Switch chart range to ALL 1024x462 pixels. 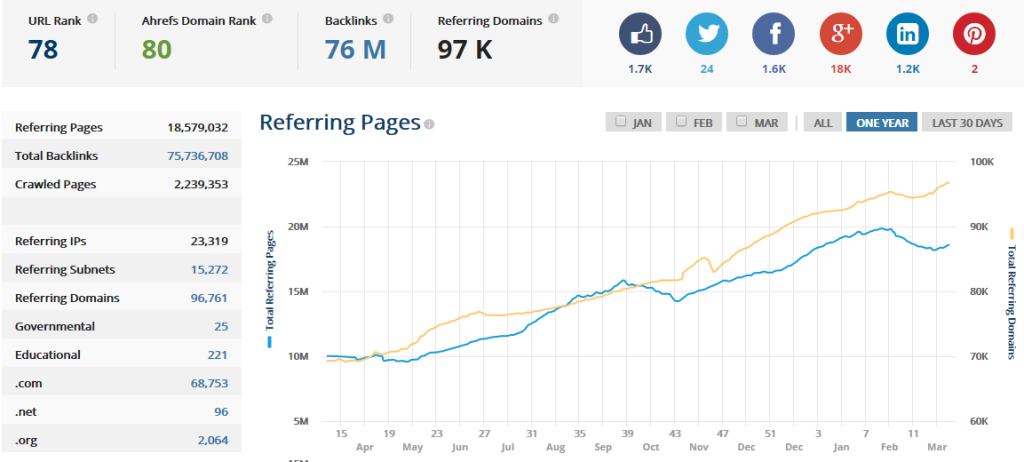click(822, 122)
